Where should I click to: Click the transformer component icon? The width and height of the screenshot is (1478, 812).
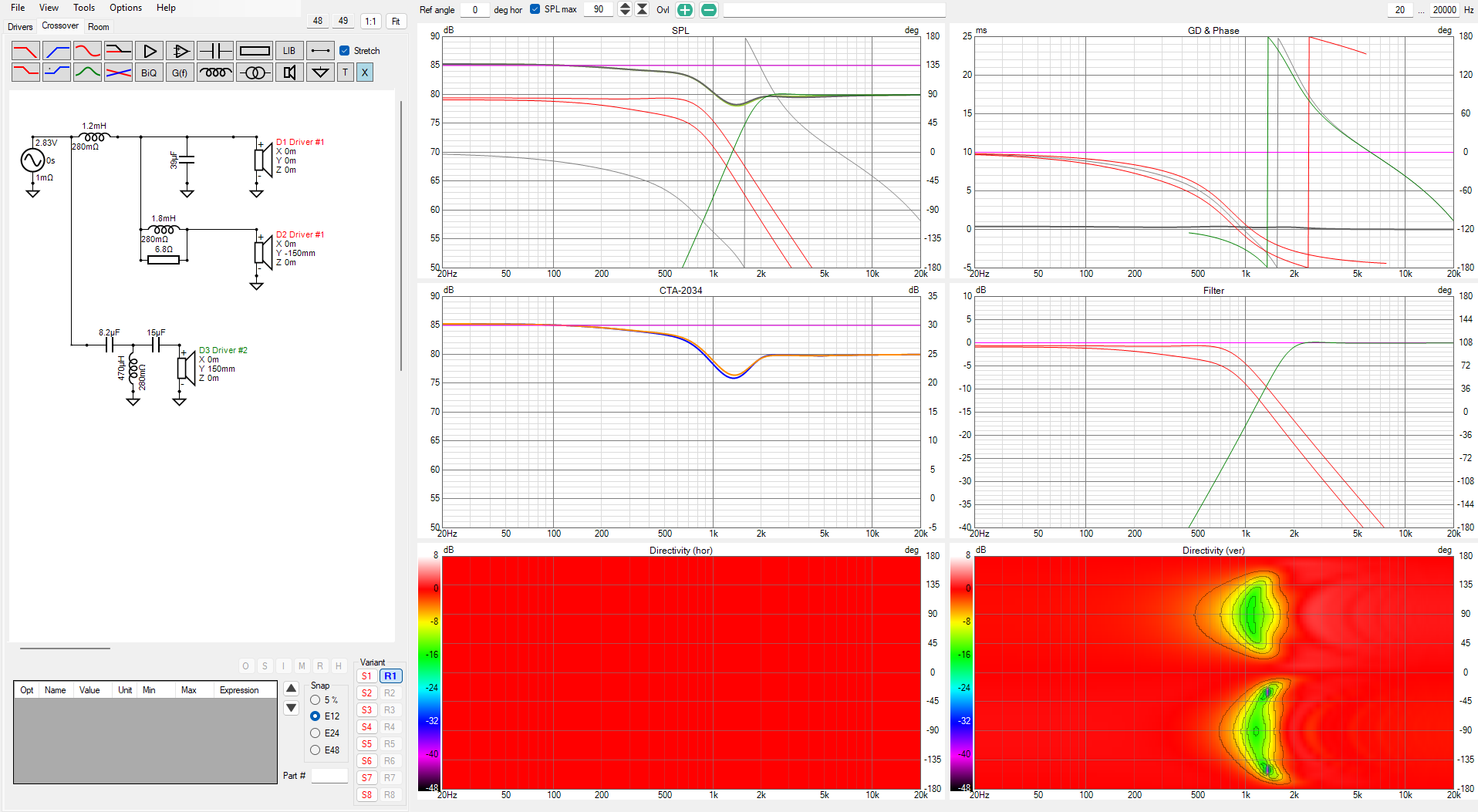click(x=255, y=72)
